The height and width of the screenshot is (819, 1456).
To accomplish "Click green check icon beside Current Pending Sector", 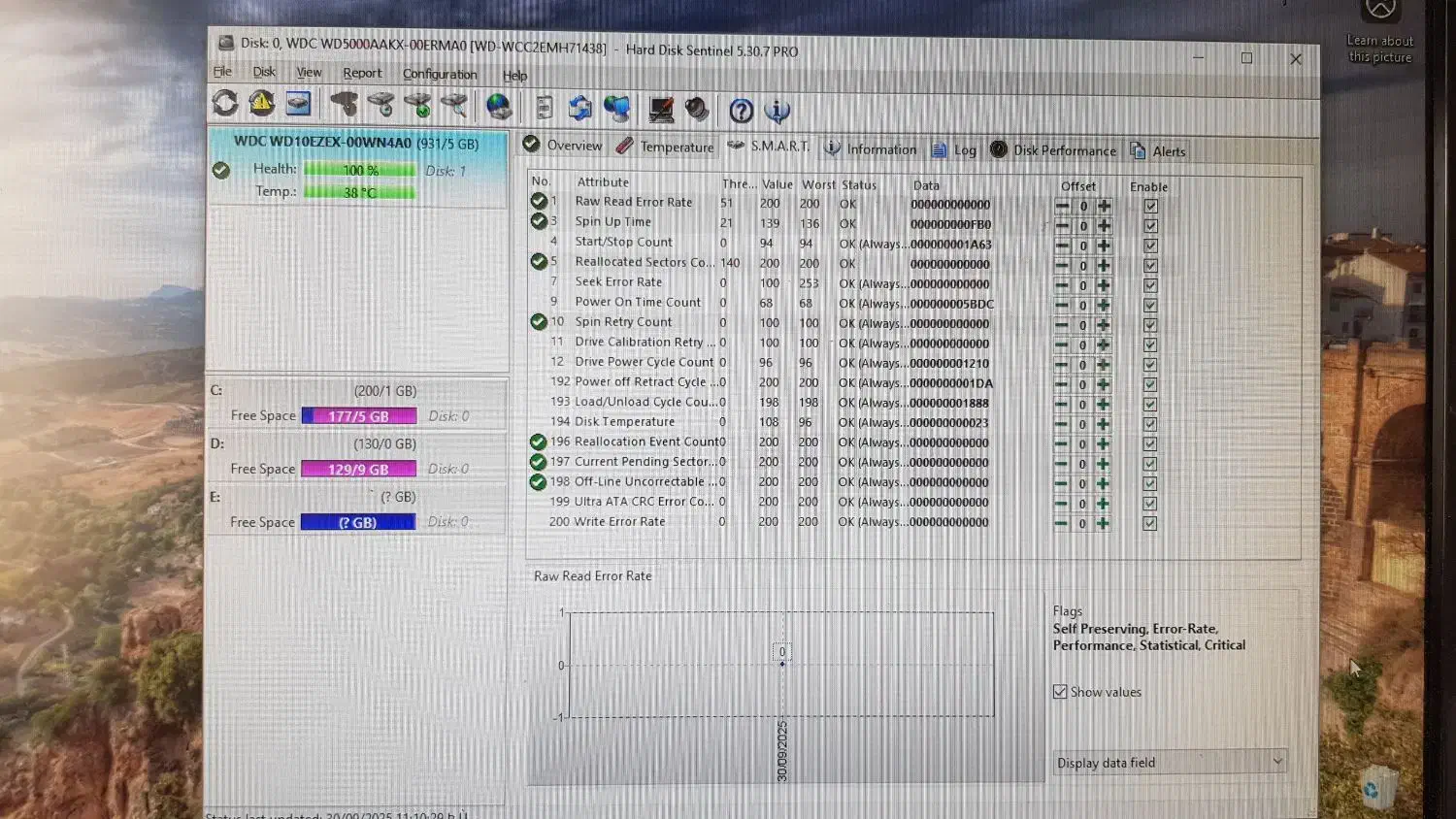I will [x=538, y=462].
